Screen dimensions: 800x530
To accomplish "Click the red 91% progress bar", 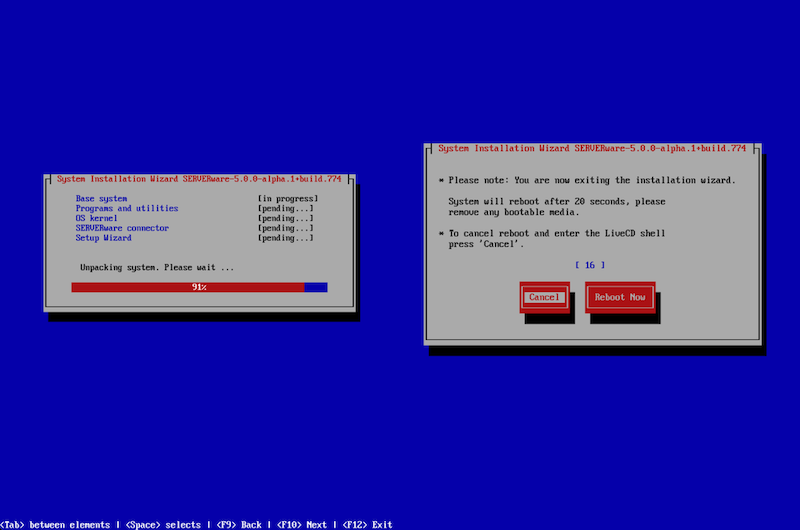I will coord(188,287).
